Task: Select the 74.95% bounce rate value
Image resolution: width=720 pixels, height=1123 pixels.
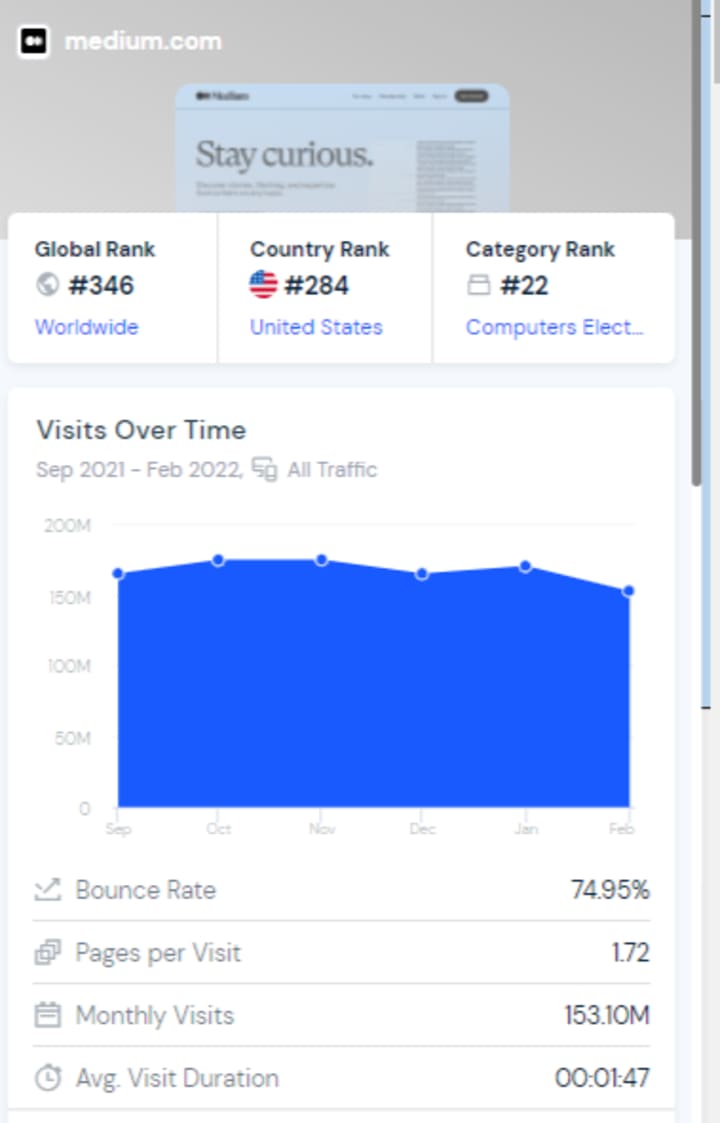Action: pyautogui.click(x=610, y=890)
